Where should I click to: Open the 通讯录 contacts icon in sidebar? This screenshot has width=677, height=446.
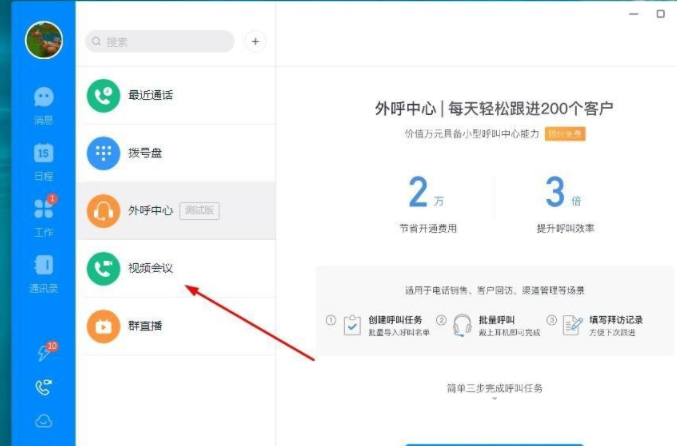tap(44, 265)
